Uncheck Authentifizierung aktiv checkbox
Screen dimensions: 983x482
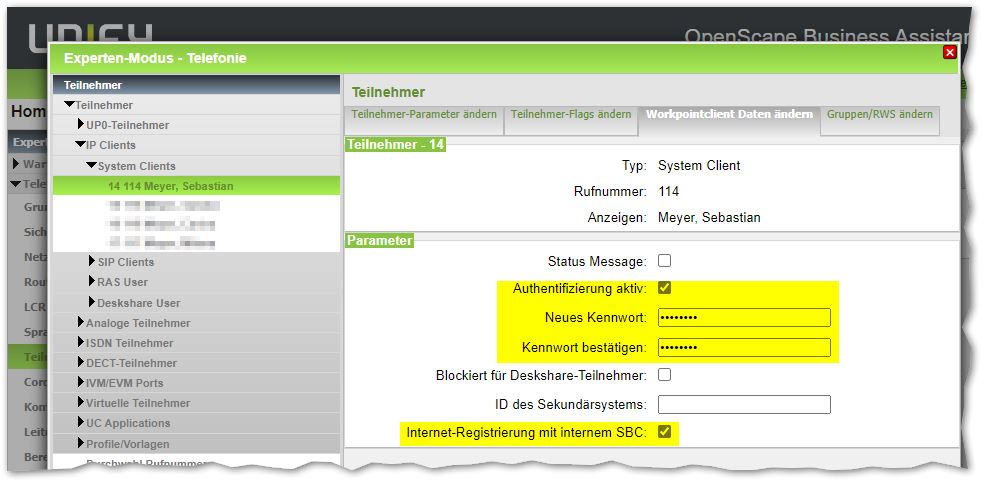pos(665,288)
